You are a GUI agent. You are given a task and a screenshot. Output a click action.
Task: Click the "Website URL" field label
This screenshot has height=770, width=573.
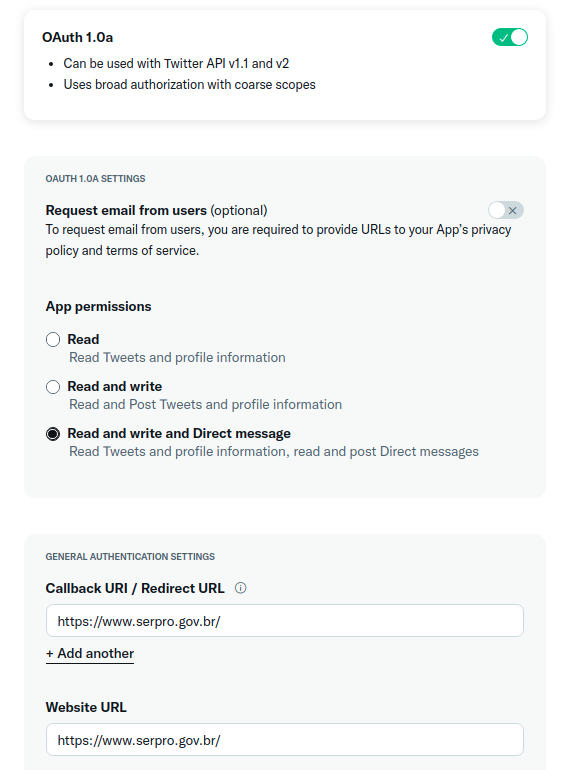tap(86, 707)
